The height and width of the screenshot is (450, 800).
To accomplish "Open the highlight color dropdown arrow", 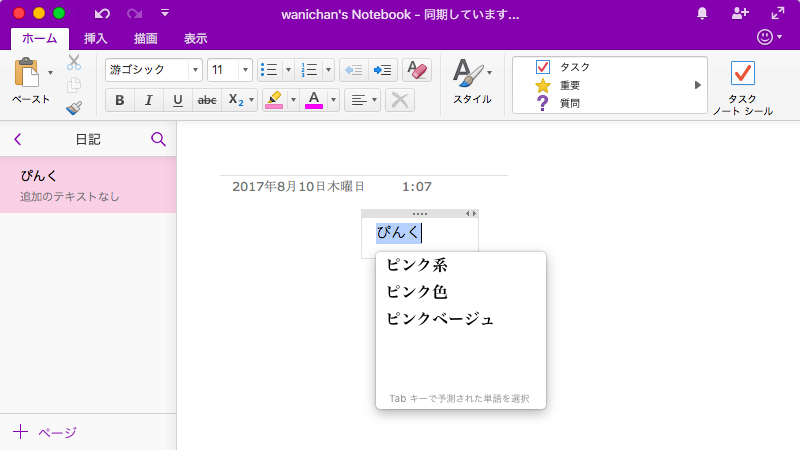I will click(293, 100).
